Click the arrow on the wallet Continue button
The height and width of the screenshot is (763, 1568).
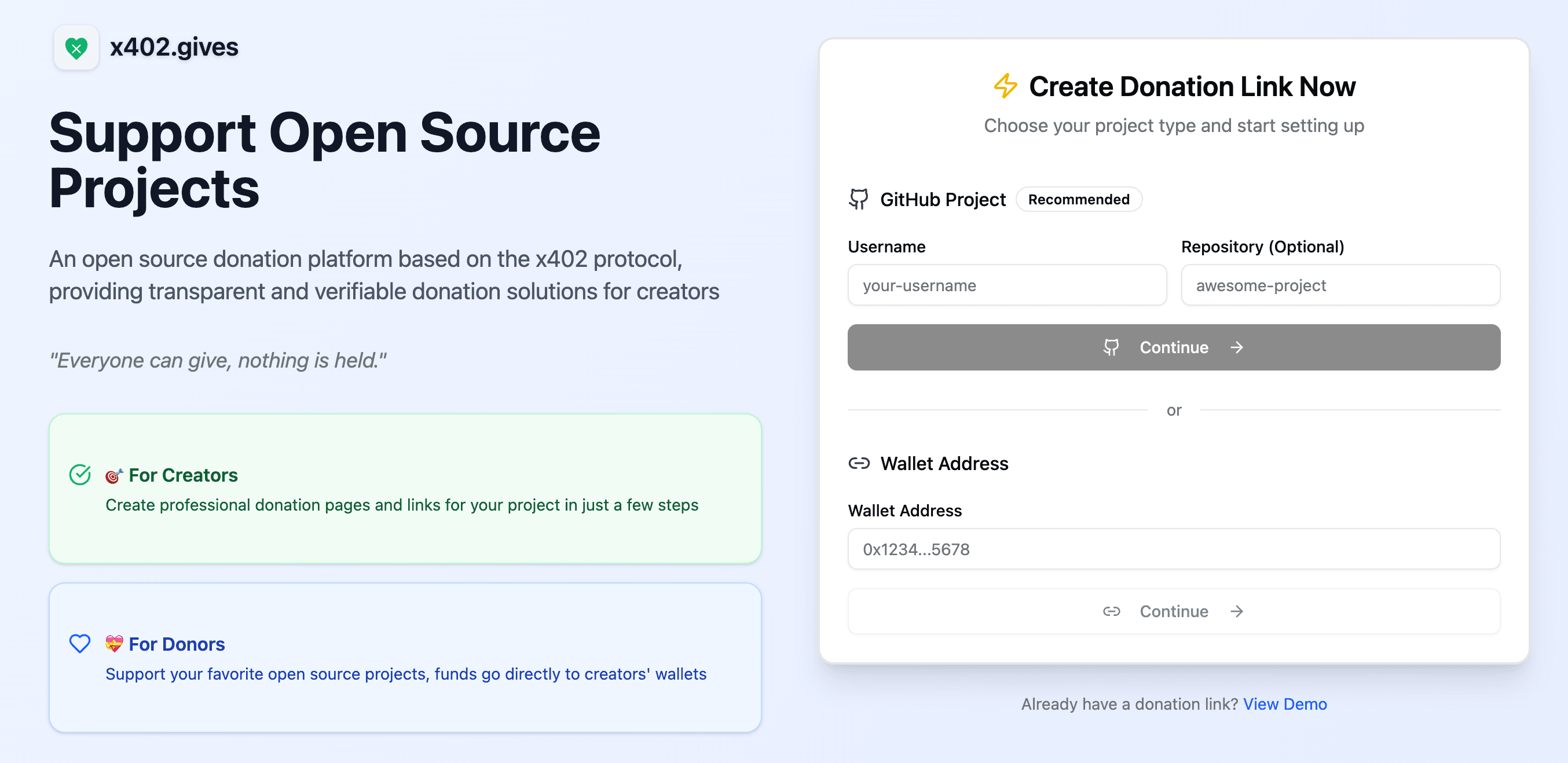(1236, 611)
